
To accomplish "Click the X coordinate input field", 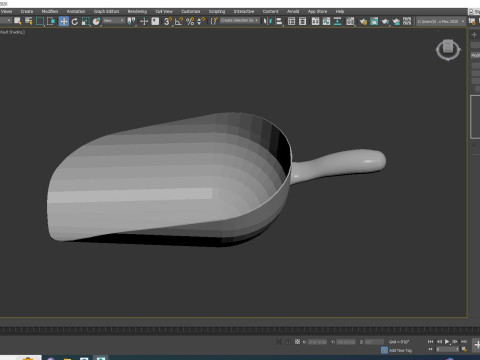I will (317, 342).
